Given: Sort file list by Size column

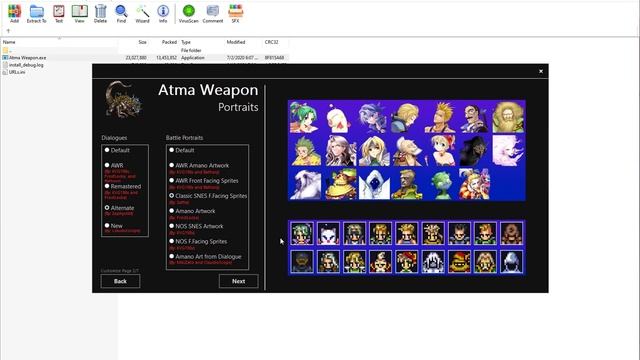Looking at the screenshot, I should 142,42.
